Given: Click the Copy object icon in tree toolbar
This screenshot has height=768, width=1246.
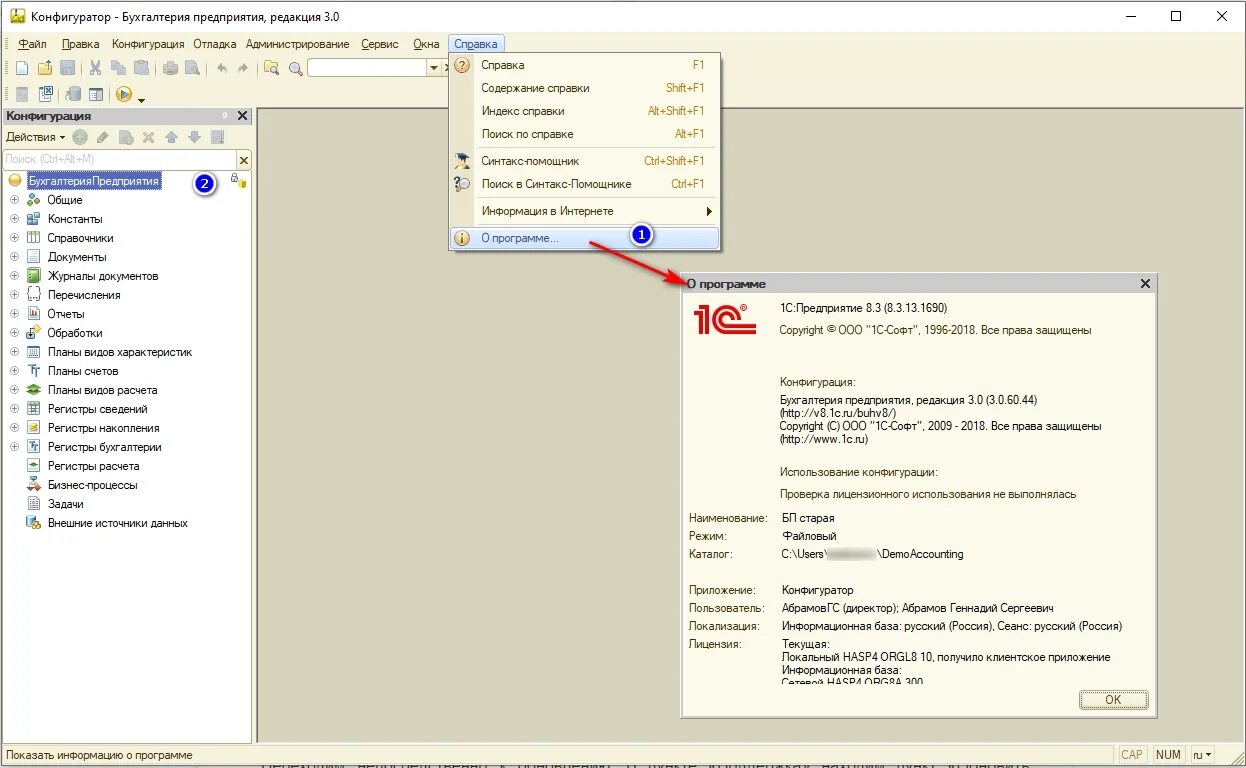Looking at the screenshot, I should (x=126, y=137).
